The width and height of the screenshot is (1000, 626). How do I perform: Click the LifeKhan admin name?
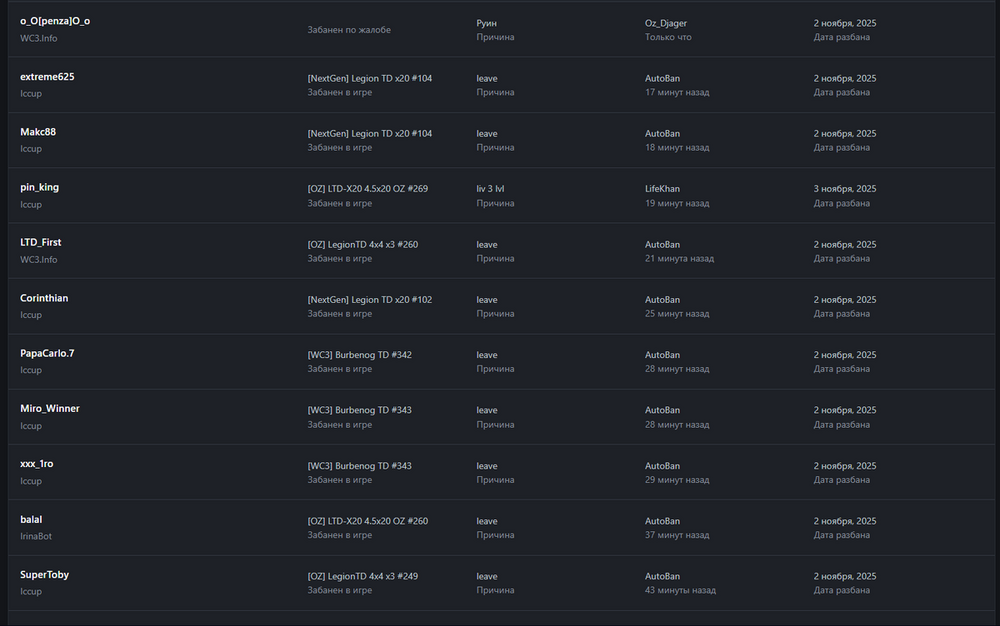click(662, 189)
